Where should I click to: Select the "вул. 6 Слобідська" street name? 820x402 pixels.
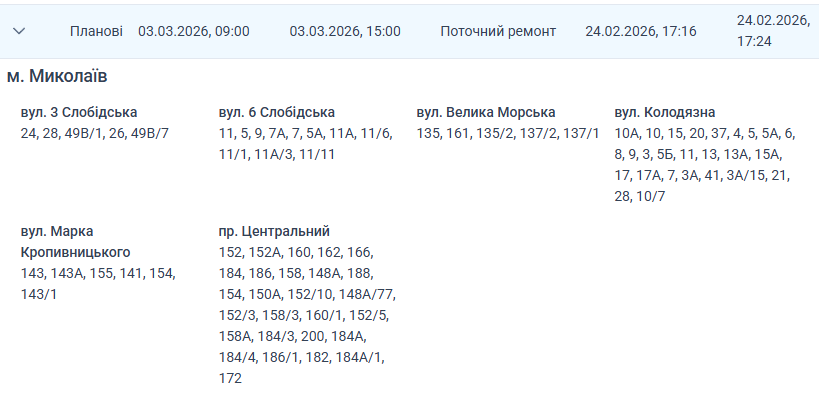pyautogui.click(x=276, y=112)
